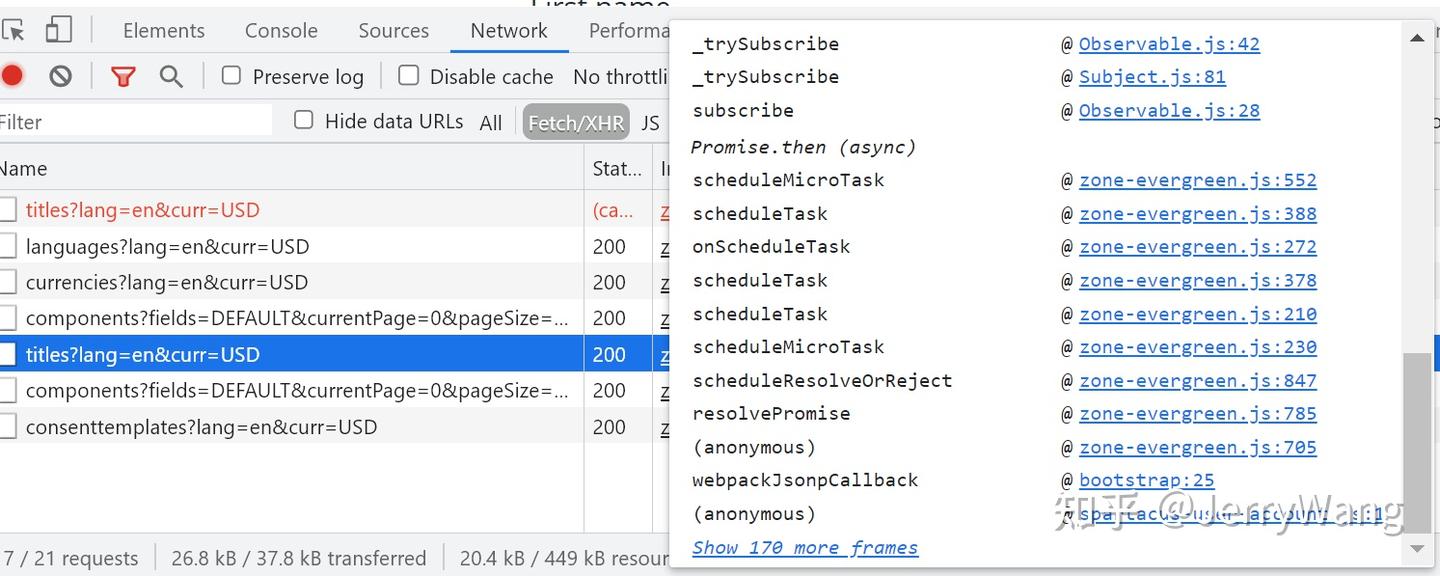
Task: Click the inspect element cursor icon
Action: tap(13, 31)
